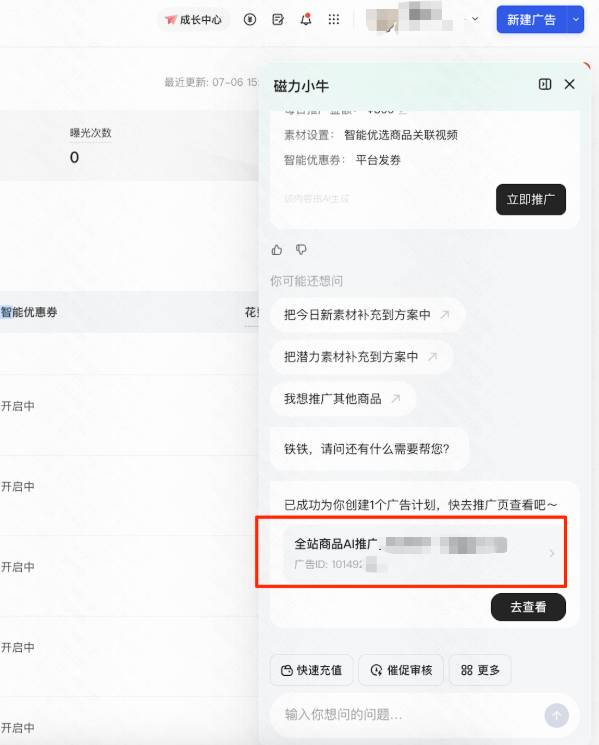
Task: Click the 快速充值 quick action
Action: pos(312,670)
